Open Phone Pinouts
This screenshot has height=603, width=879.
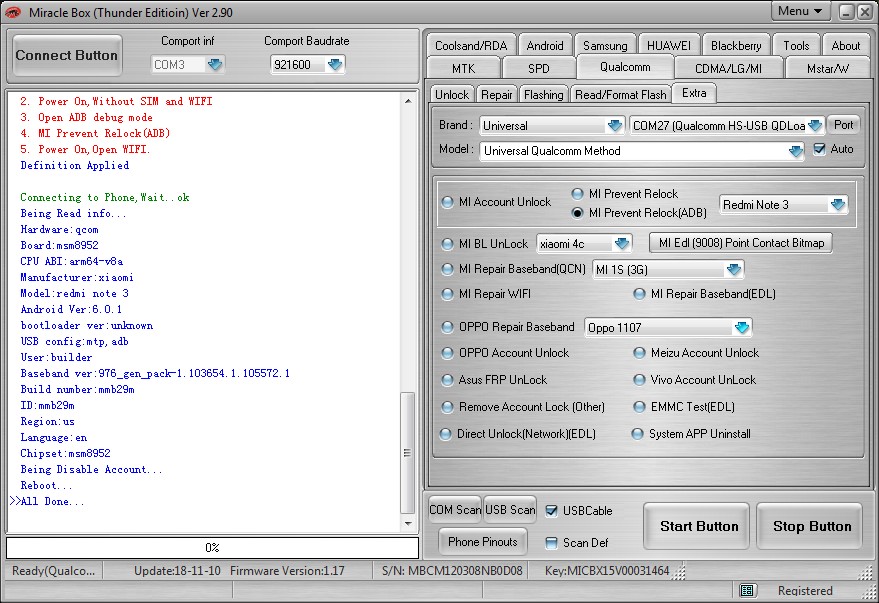483,542
